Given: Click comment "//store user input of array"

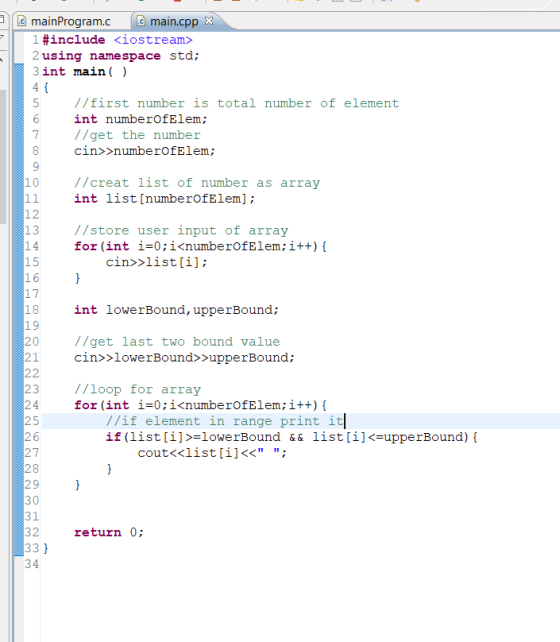Looking at the screenshot, I should [181, 231].
